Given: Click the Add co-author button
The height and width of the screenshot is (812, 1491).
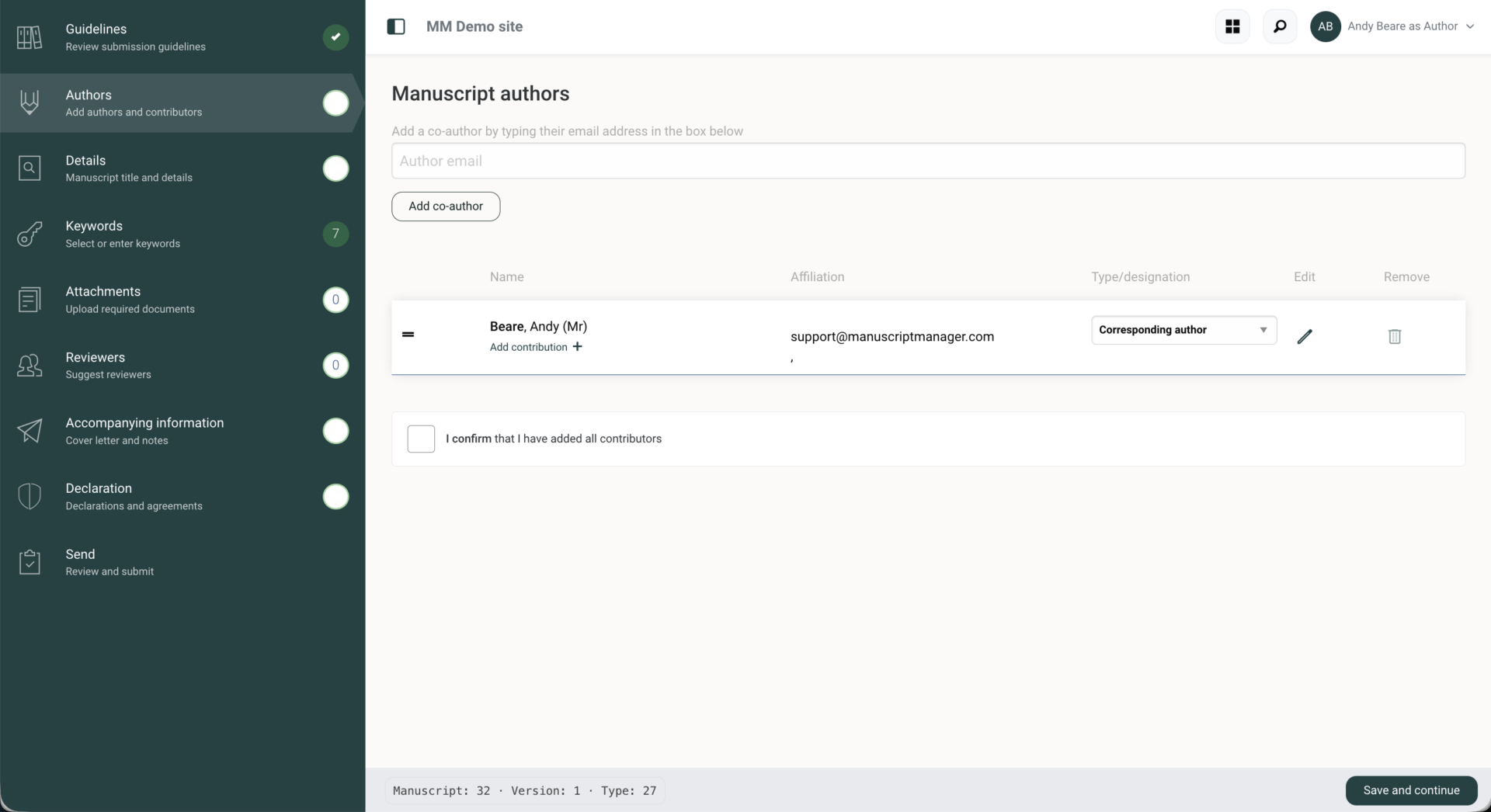Looking at the screenshot, I should pos(446,206).
